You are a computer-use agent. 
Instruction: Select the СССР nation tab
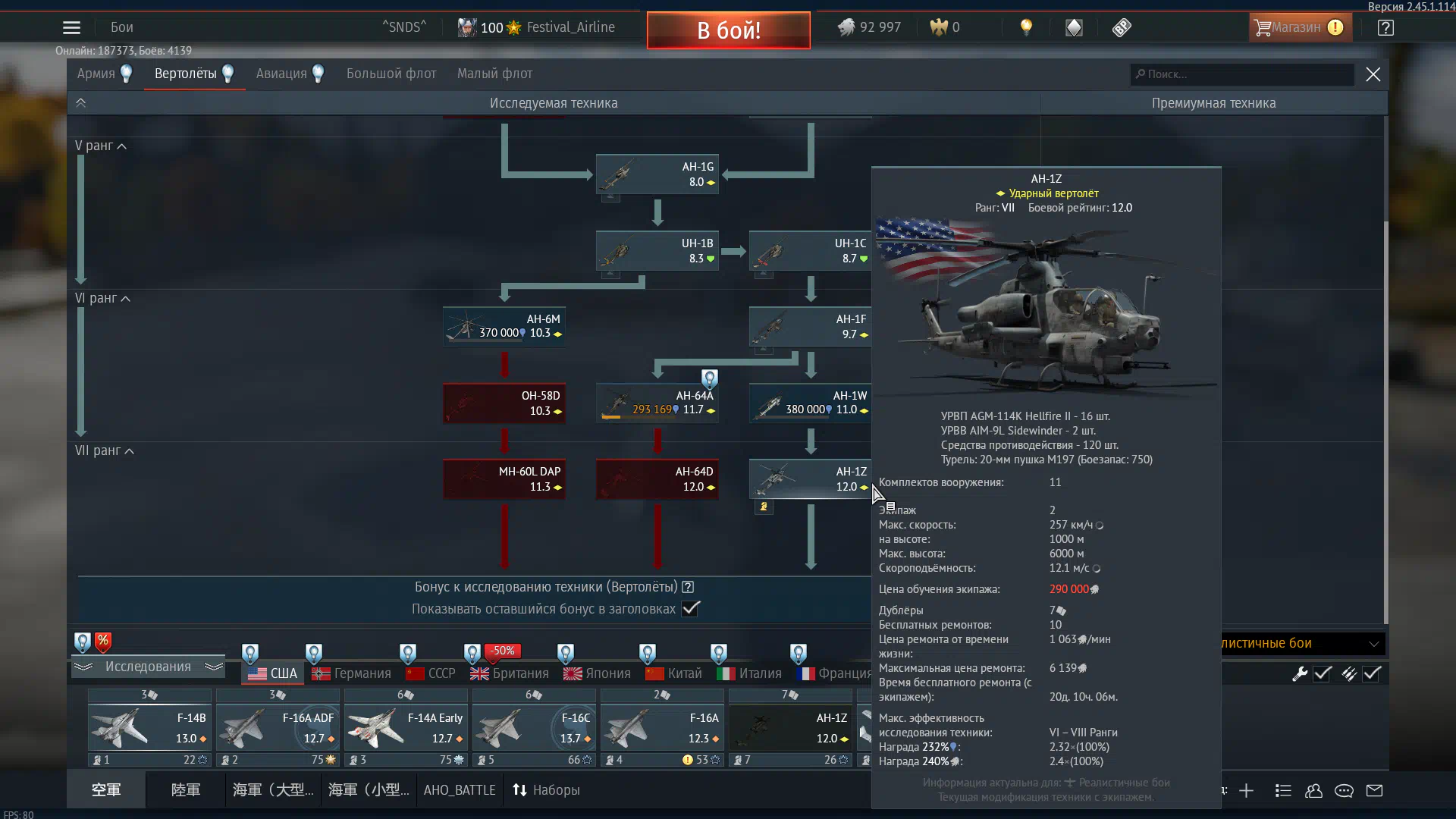coord(431,673)
